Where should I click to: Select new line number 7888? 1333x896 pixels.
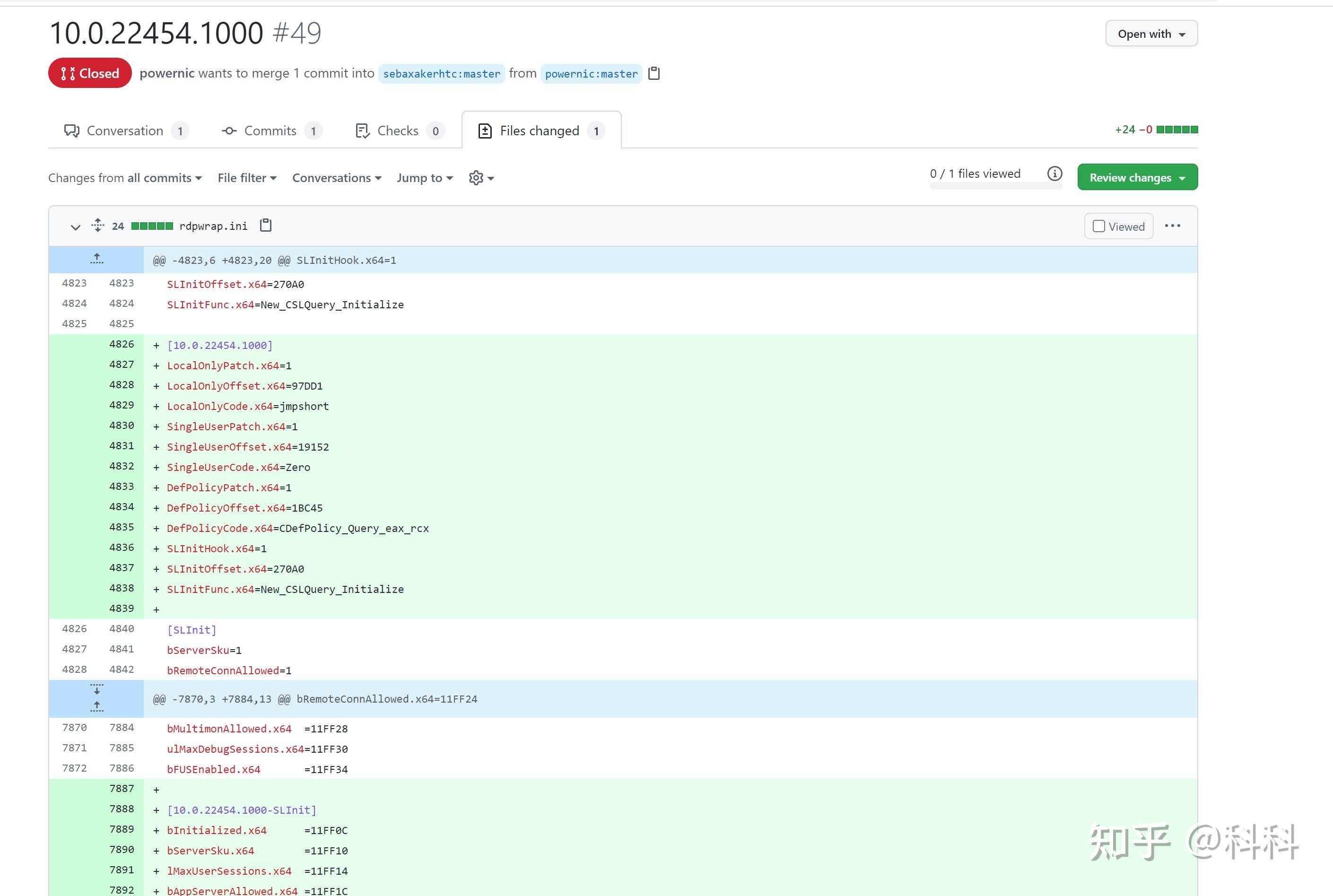click(x=121, y=809)
